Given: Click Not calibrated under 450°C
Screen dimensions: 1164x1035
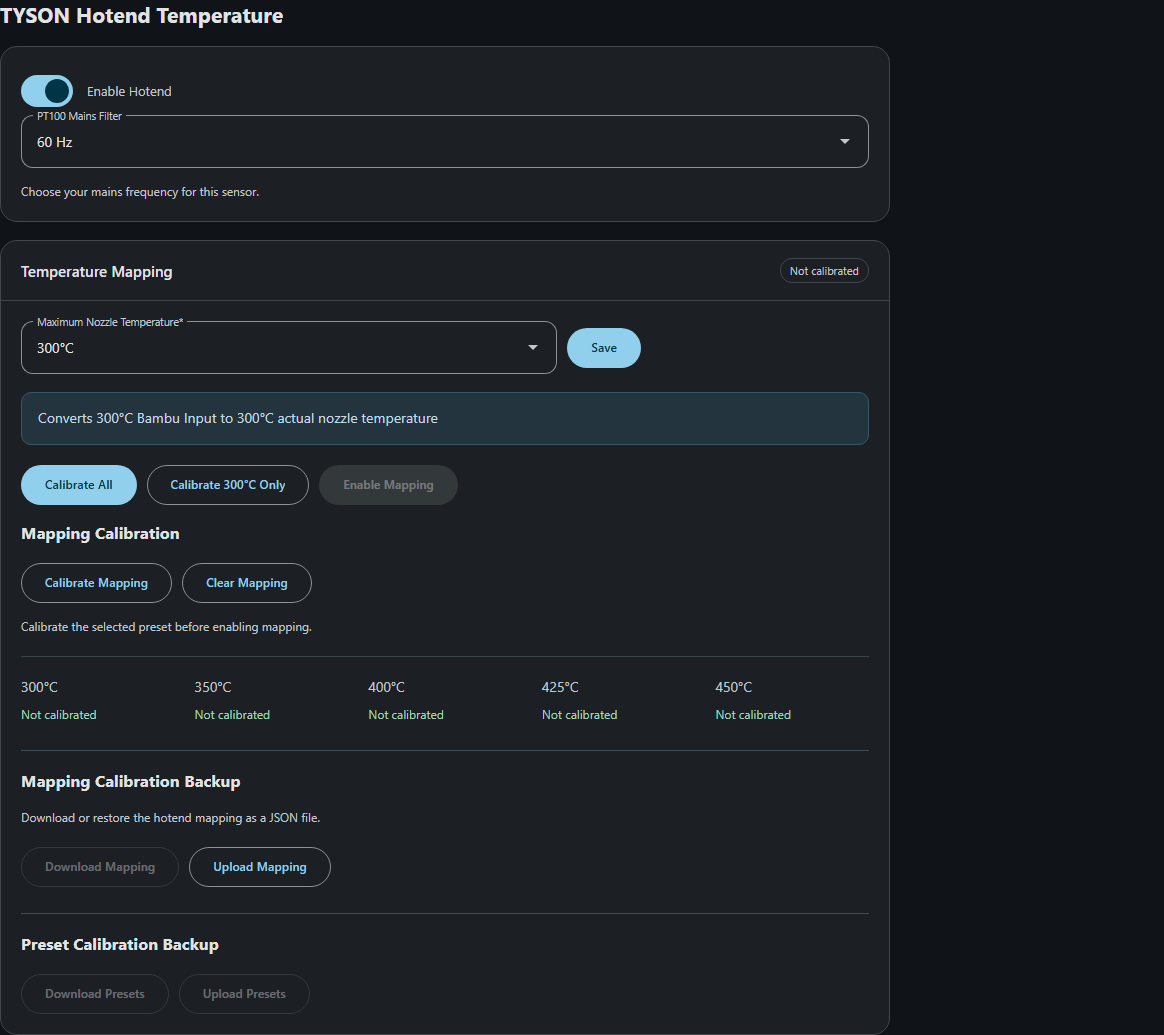Looking at the screenshot, I should 753,714.
